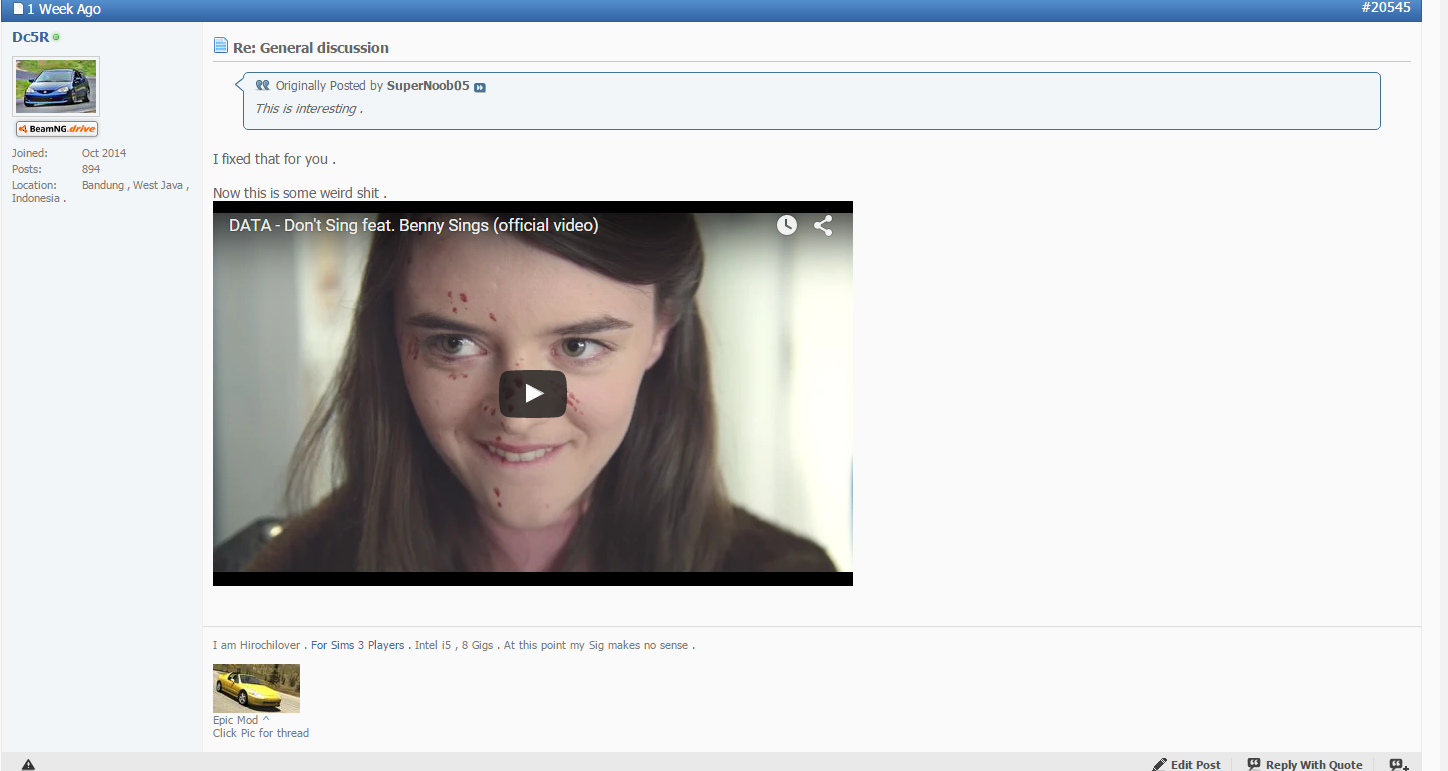Click the Edit Post button

click(x=1187, y=764)
